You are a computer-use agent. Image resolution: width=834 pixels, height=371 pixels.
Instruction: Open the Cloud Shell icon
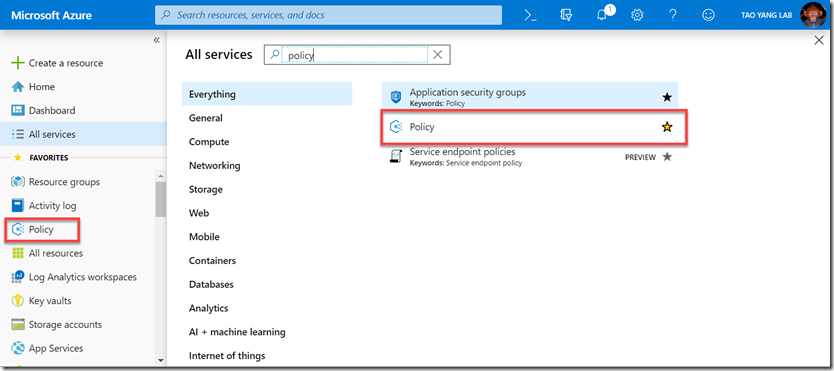530,15
